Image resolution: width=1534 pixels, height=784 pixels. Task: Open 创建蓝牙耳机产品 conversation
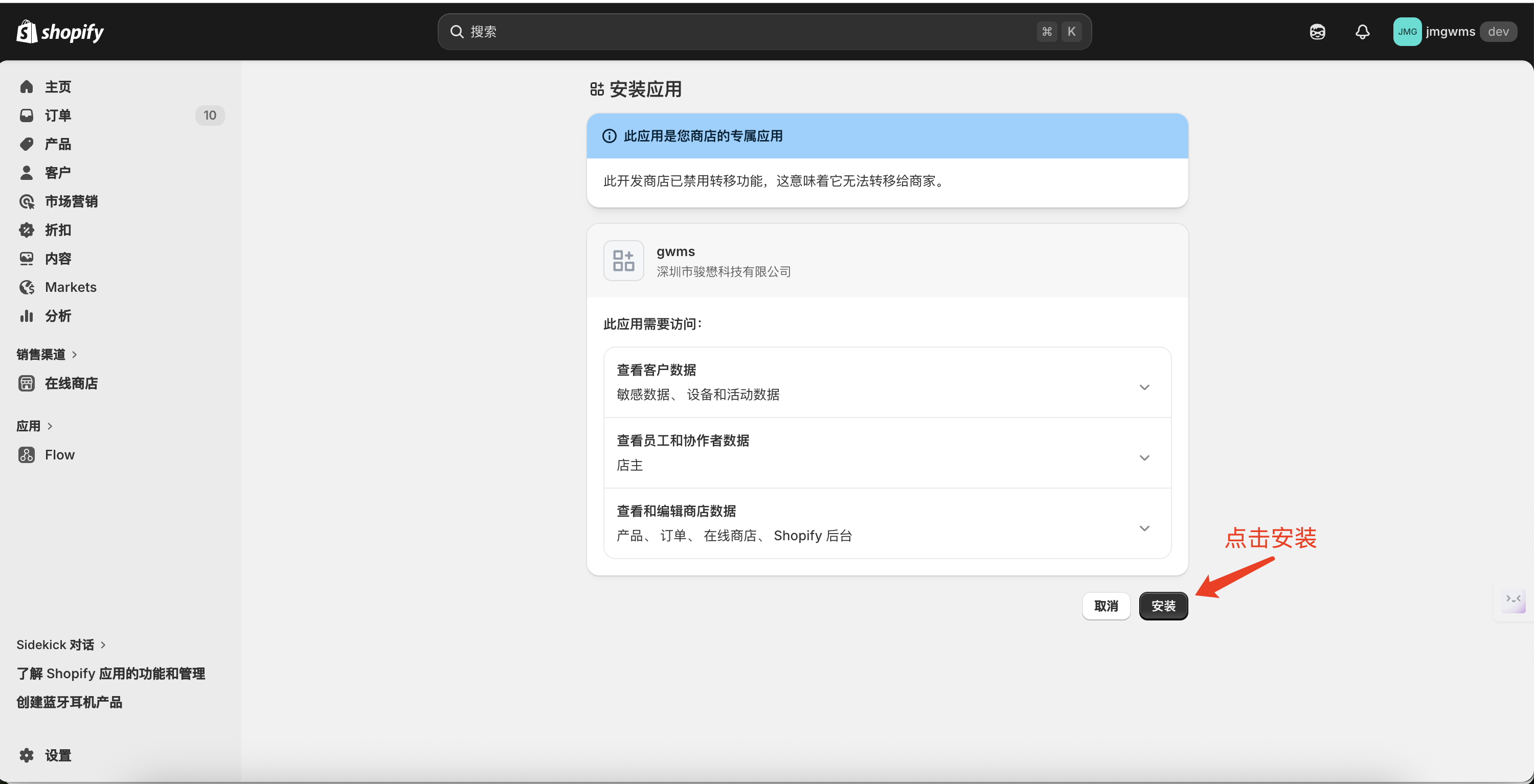[69, 702]
